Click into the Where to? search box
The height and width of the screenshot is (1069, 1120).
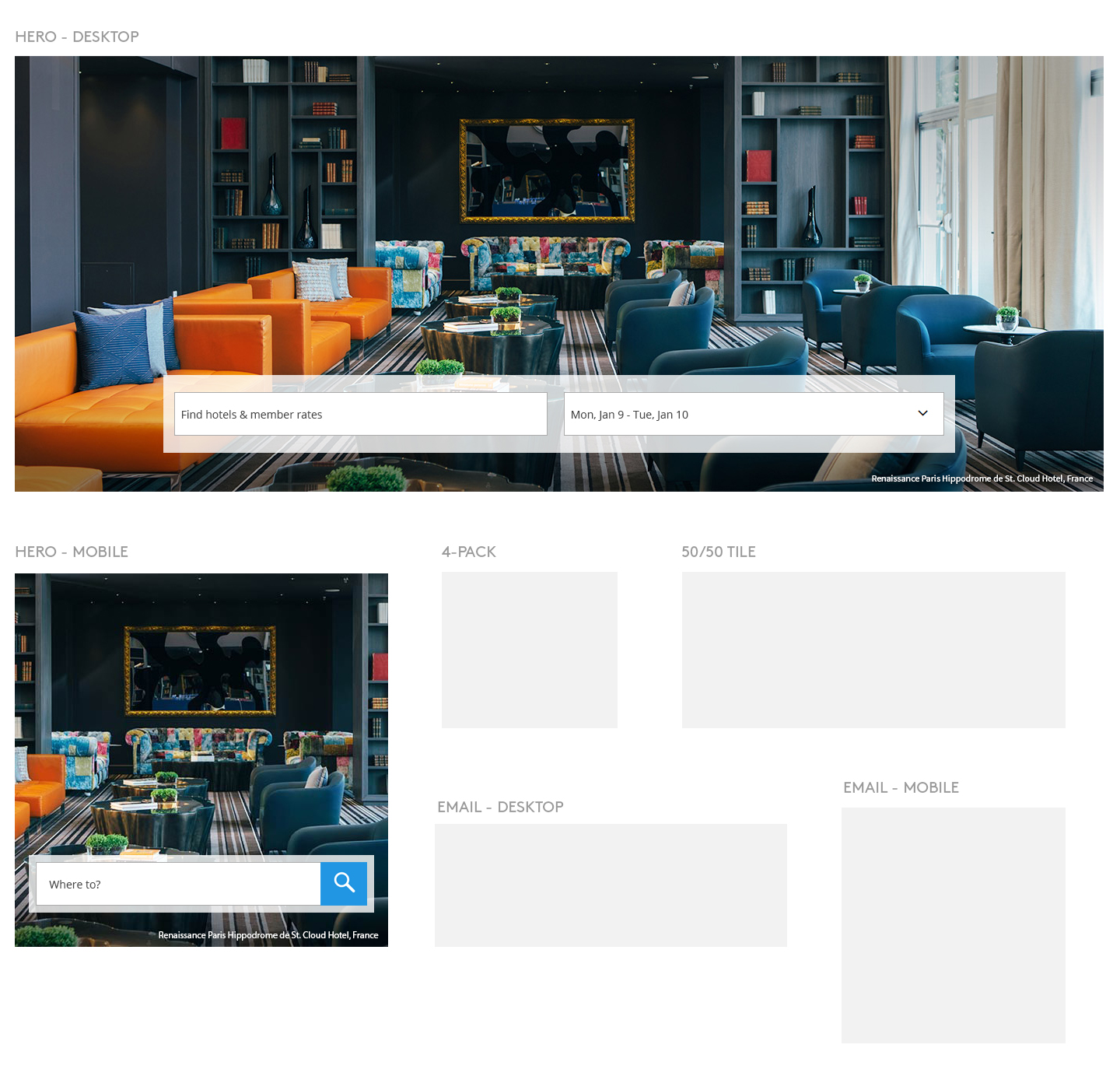coord(178,884)
